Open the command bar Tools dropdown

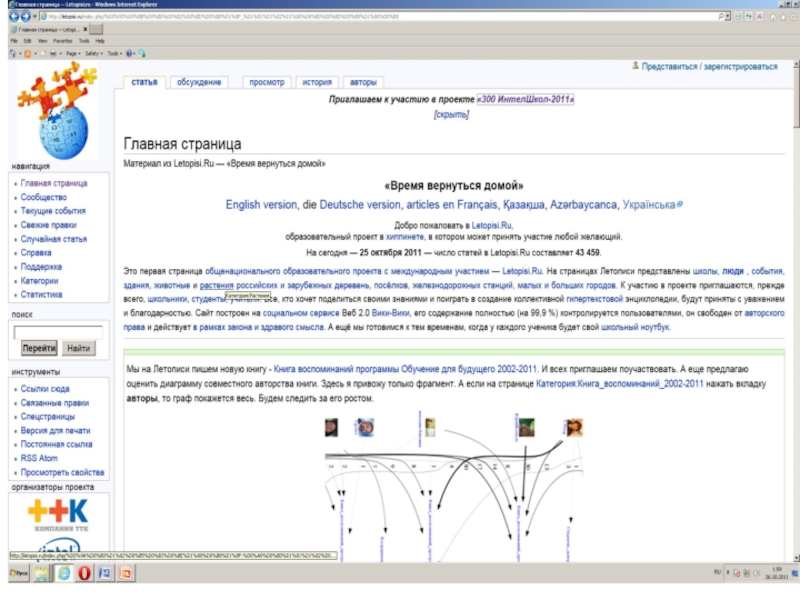click(114, 53)
